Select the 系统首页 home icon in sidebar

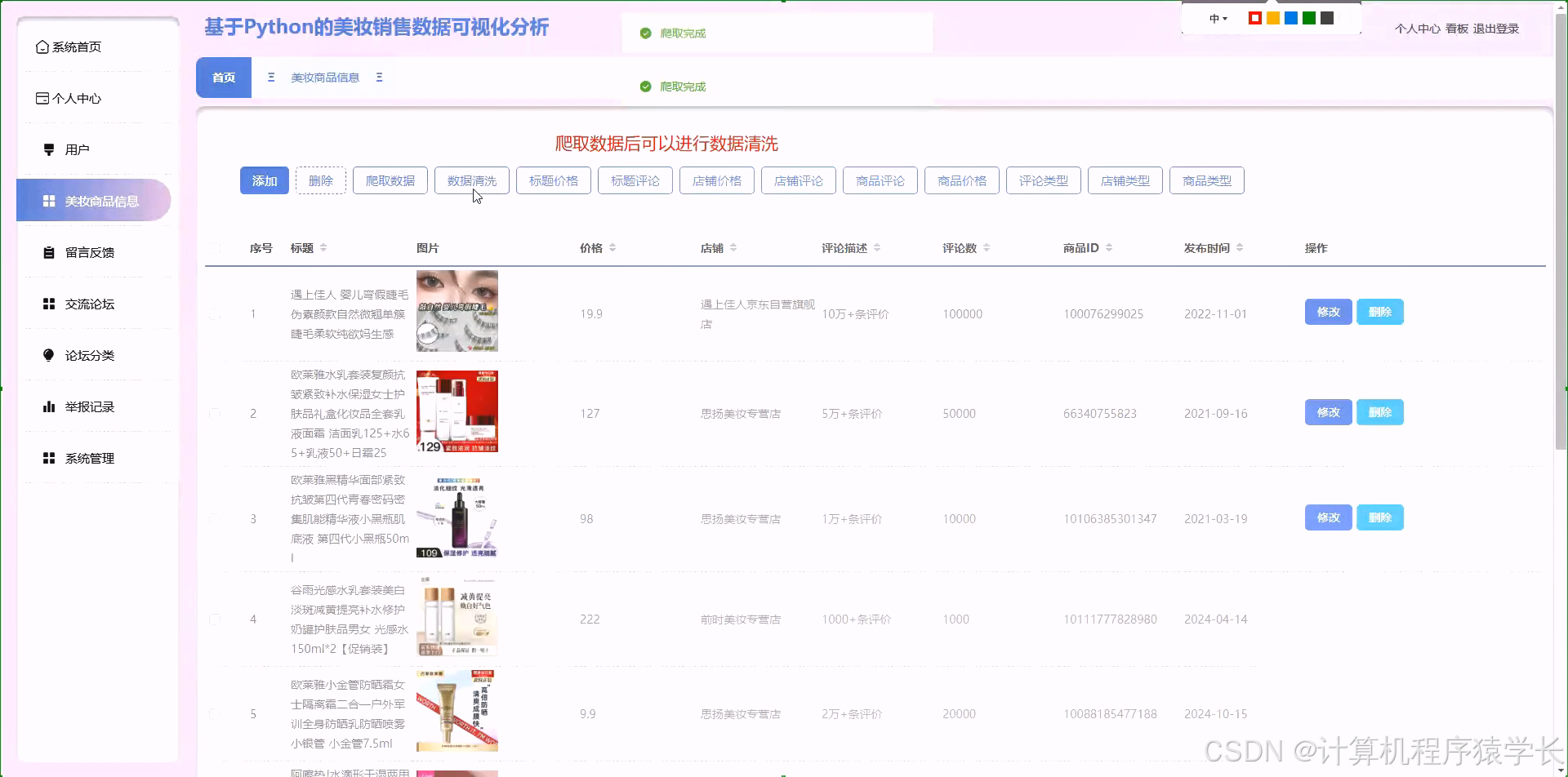pyautogui.click(x=43, y=47)
